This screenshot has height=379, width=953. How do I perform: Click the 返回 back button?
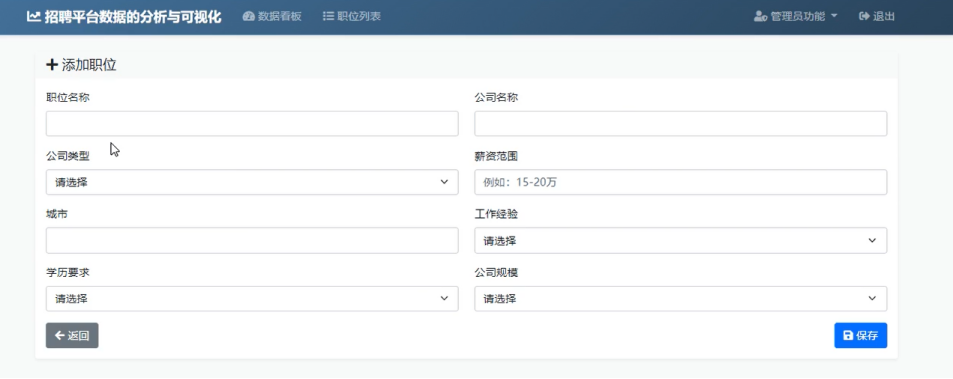pos(72,335)
